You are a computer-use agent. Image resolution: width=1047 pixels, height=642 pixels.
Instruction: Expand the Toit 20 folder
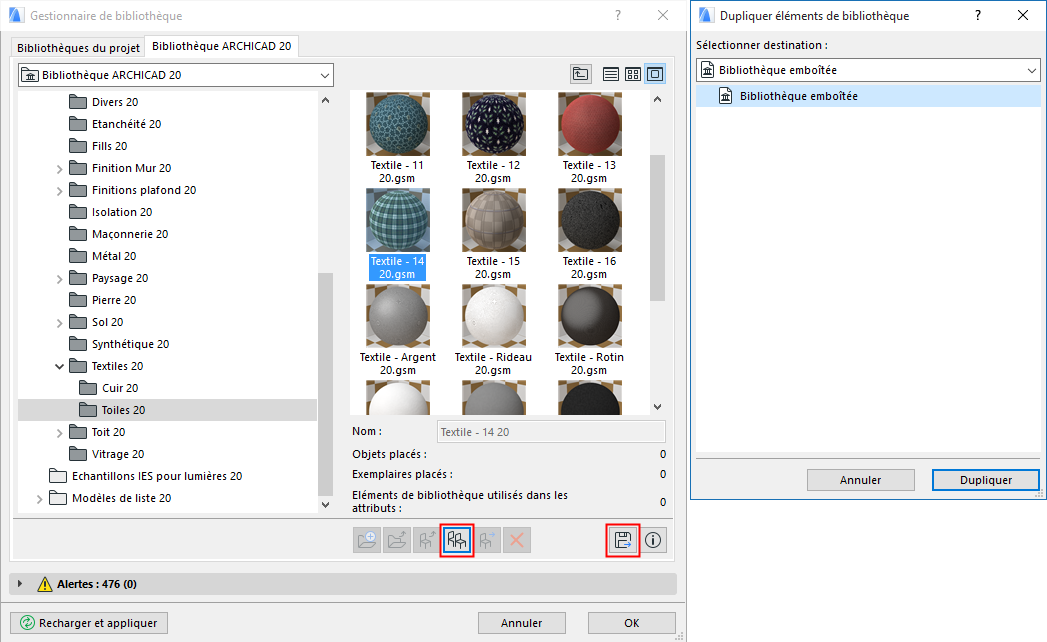(59, 434)
